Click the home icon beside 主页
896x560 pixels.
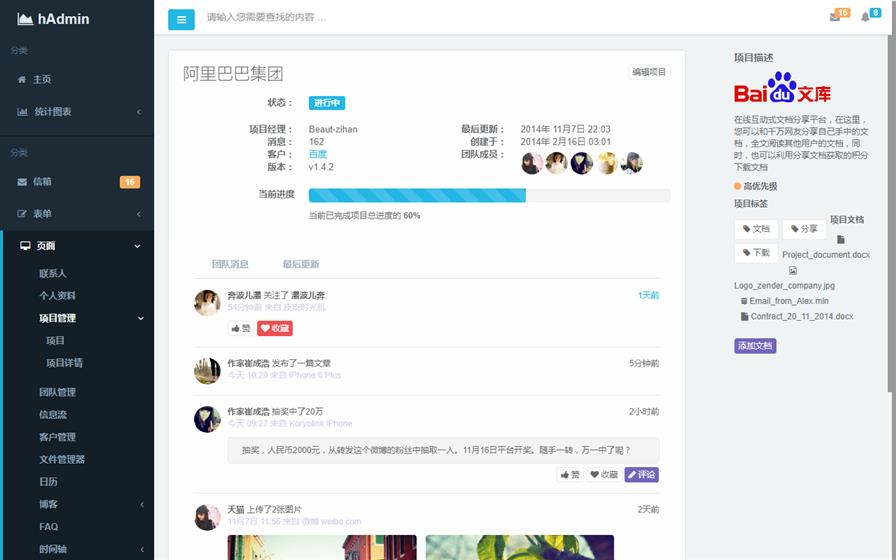(22, 79)
